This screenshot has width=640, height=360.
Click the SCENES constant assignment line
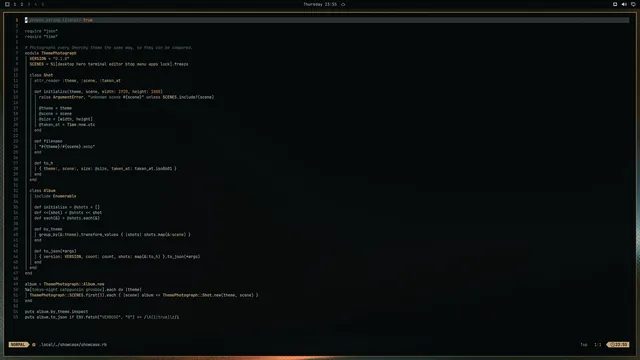109,64
